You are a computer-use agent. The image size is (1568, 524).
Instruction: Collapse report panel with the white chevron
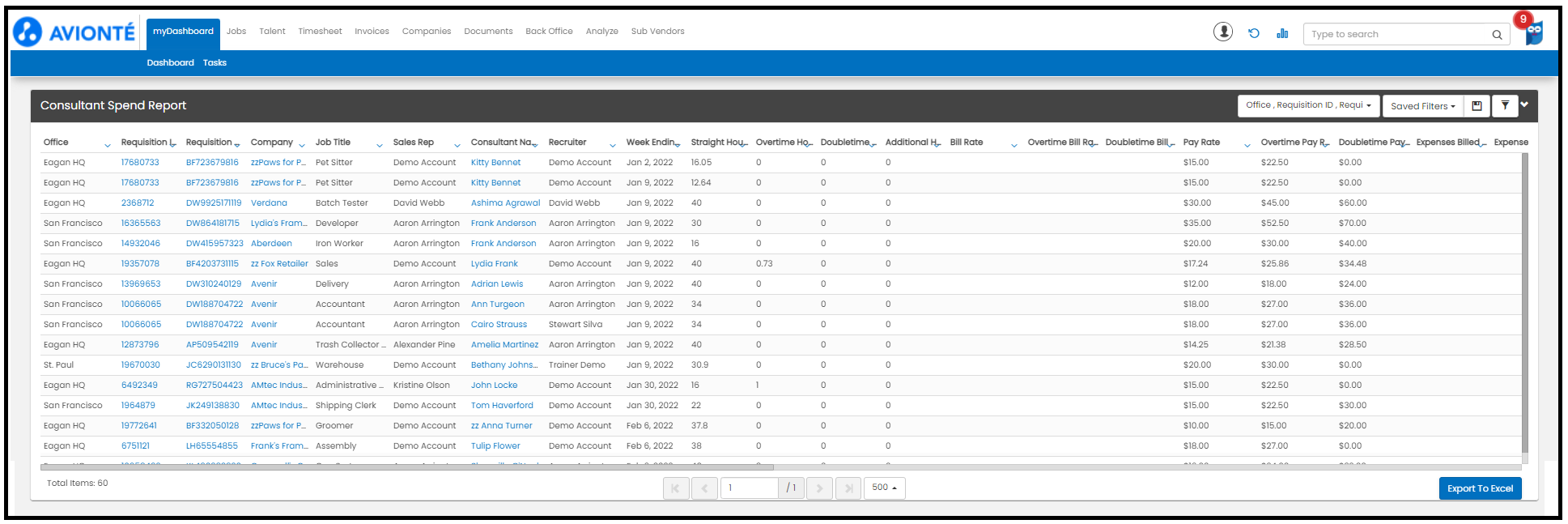1524,104
